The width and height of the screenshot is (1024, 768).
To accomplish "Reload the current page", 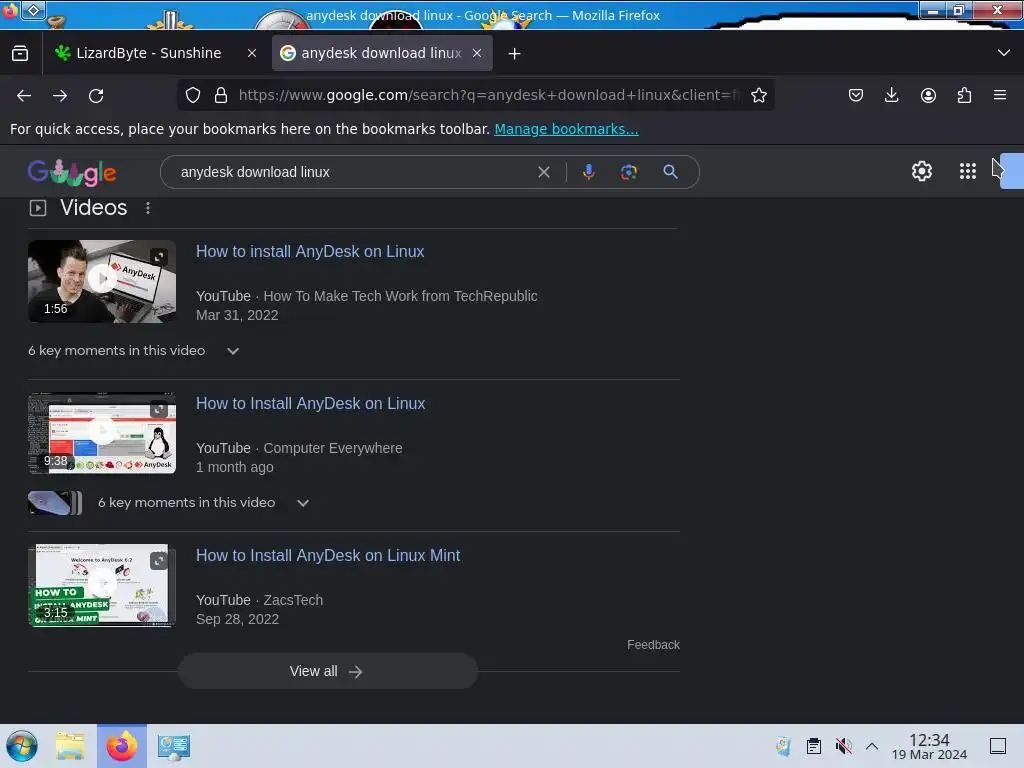I will pyautogui.click(x=96, y=95).
